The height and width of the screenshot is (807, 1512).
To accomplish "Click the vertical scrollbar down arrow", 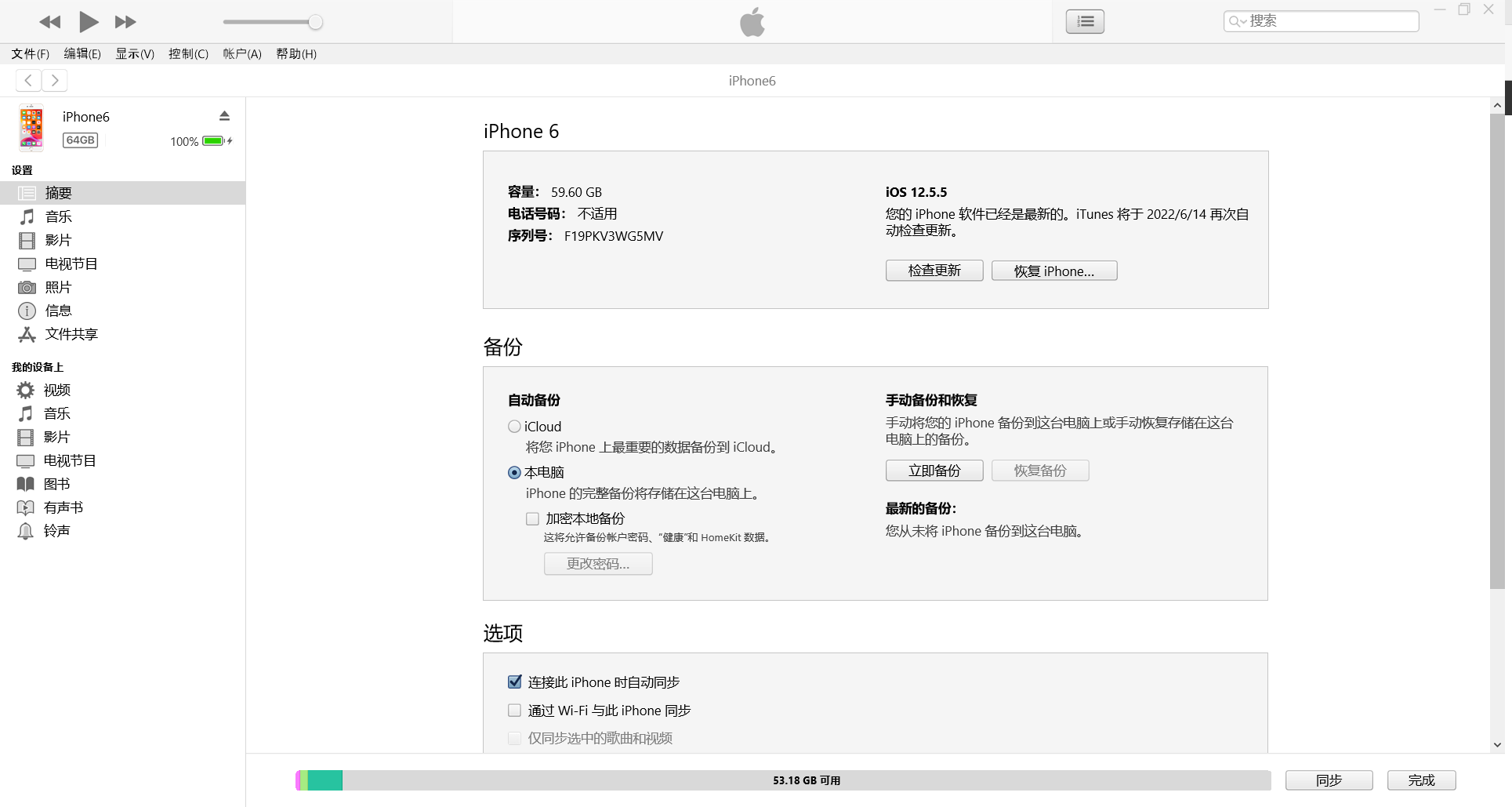I will (x=1497, y=745).
